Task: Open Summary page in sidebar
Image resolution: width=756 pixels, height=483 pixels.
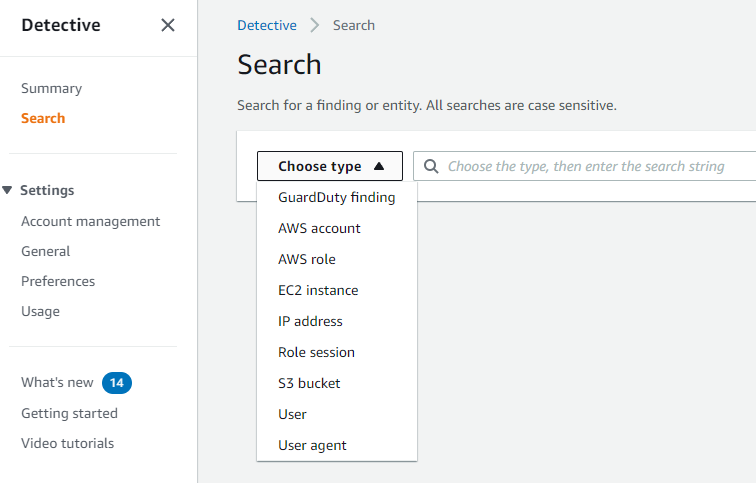Action: pos(52,89)
